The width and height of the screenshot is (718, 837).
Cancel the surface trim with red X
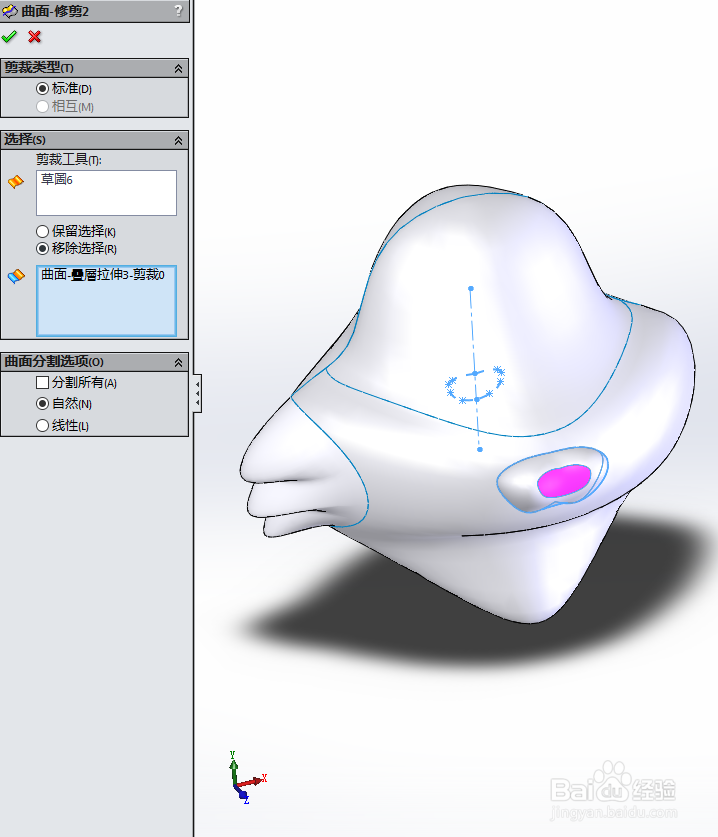point(35,37)
